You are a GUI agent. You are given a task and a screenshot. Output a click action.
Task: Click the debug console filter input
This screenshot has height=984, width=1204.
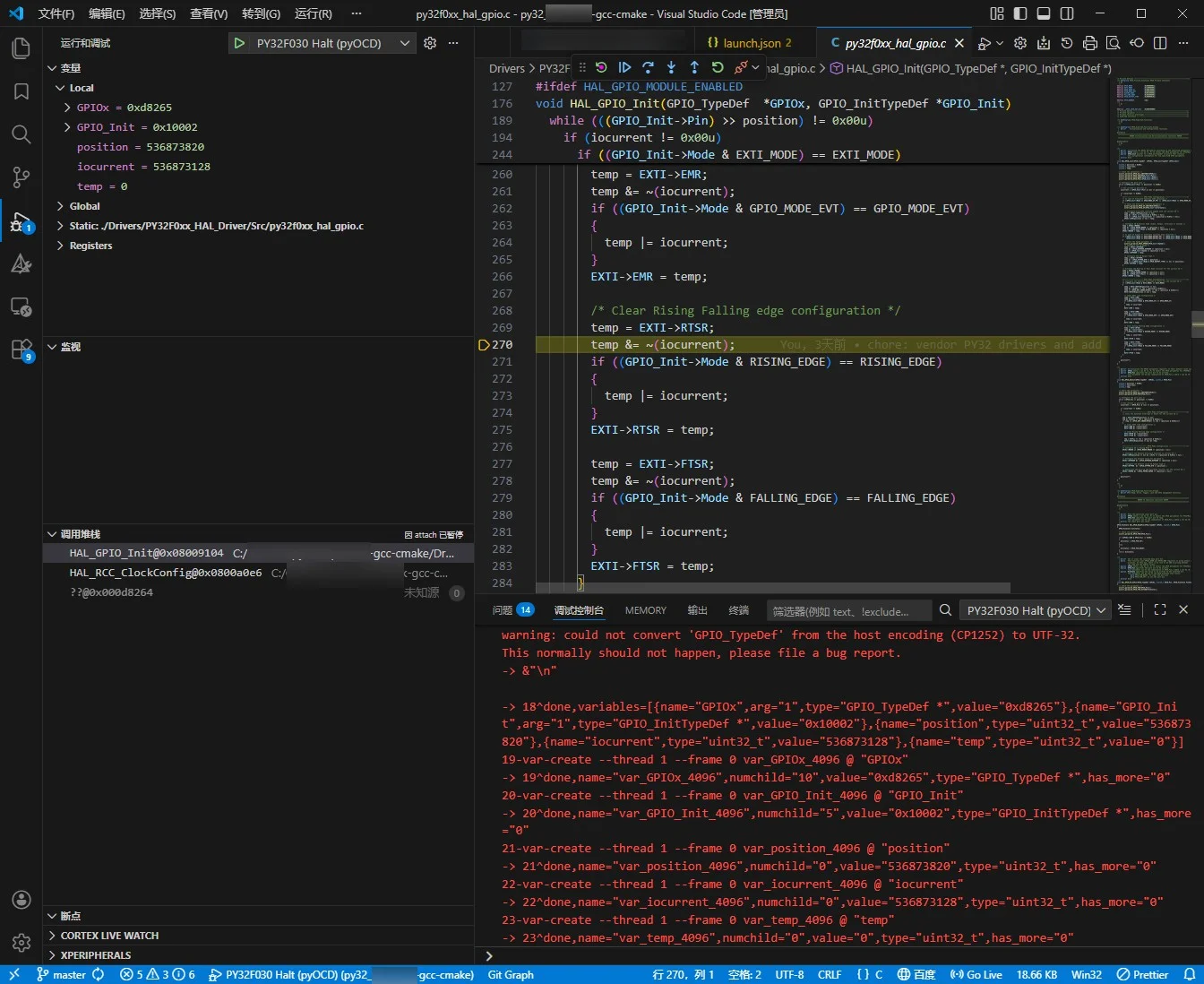849,611
